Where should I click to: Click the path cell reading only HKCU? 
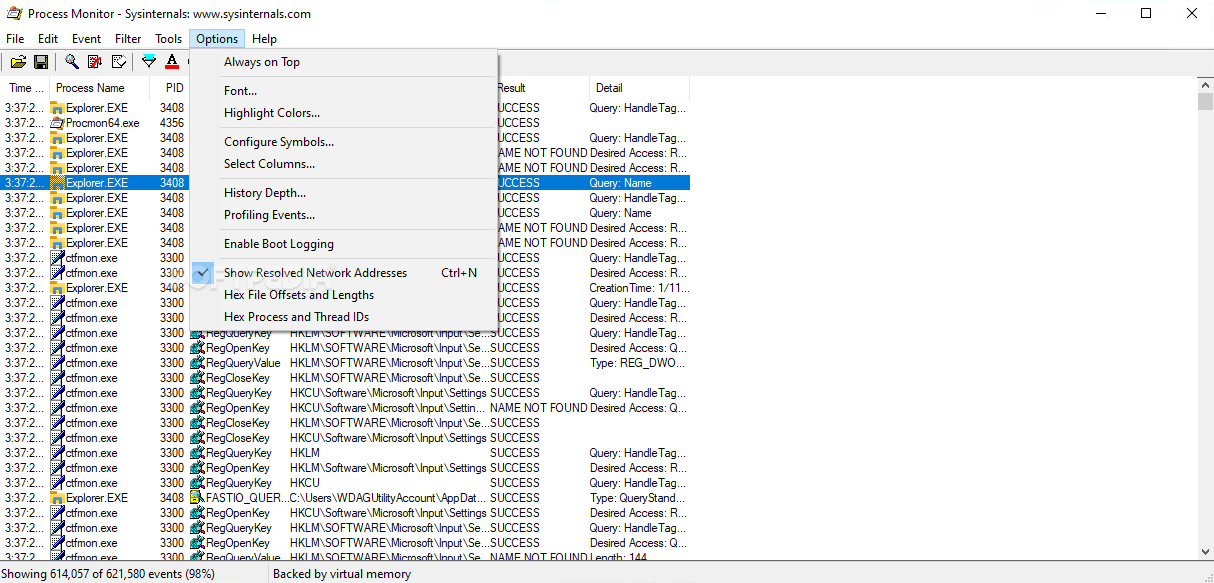coord(305,483)
